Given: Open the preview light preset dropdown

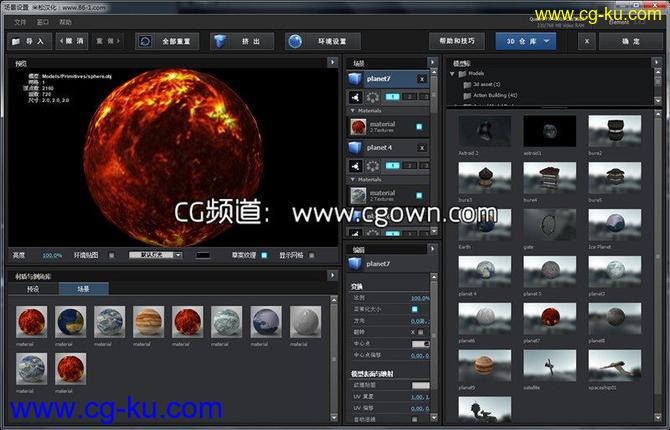Looking at the screenshot, I should click(156, 255).
